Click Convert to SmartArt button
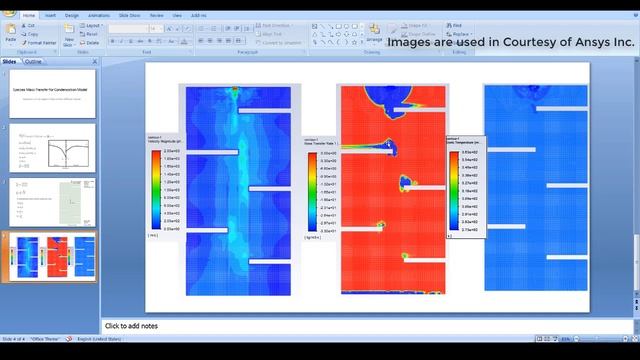Image resolution: width=640 pixels, height=360 pixels. pyautogui.click(x=279, y=43)
